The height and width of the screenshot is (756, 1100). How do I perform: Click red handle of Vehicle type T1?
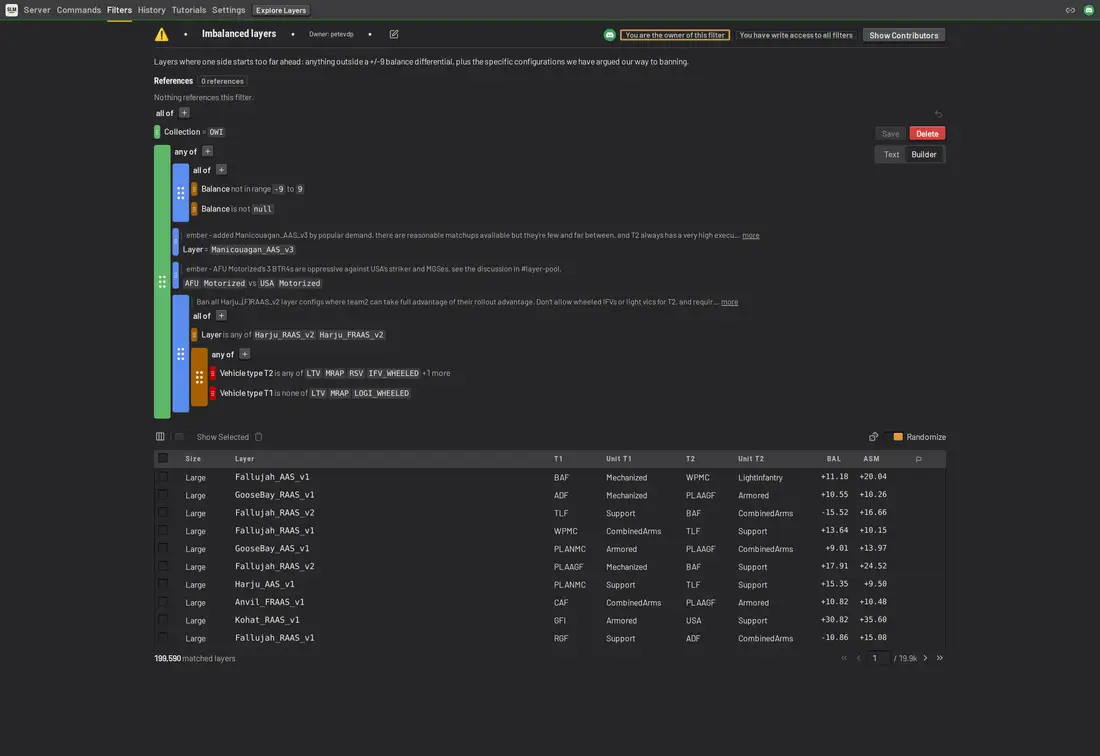(213, 393)
